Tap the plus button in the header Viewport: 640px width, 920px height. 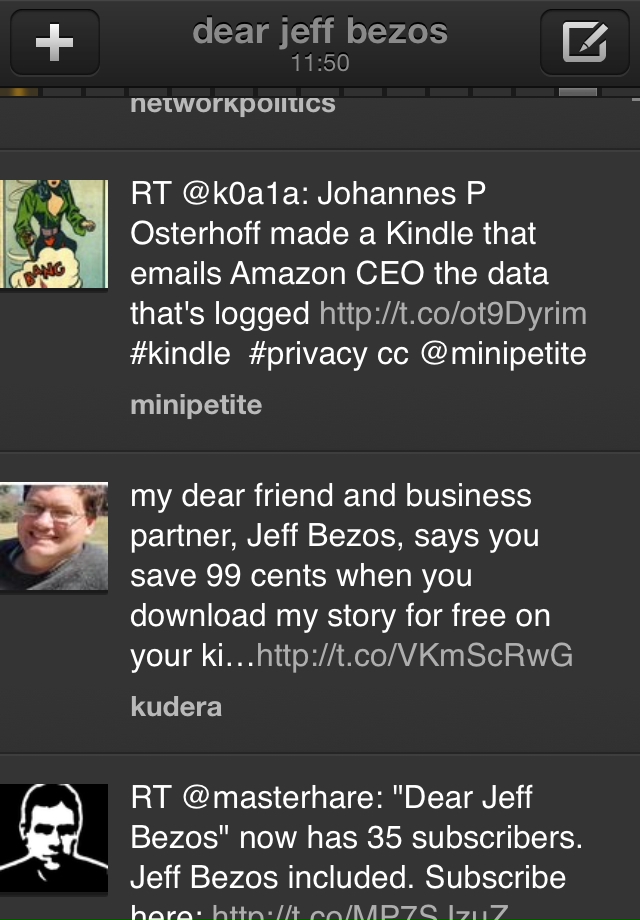click(54, 43)
